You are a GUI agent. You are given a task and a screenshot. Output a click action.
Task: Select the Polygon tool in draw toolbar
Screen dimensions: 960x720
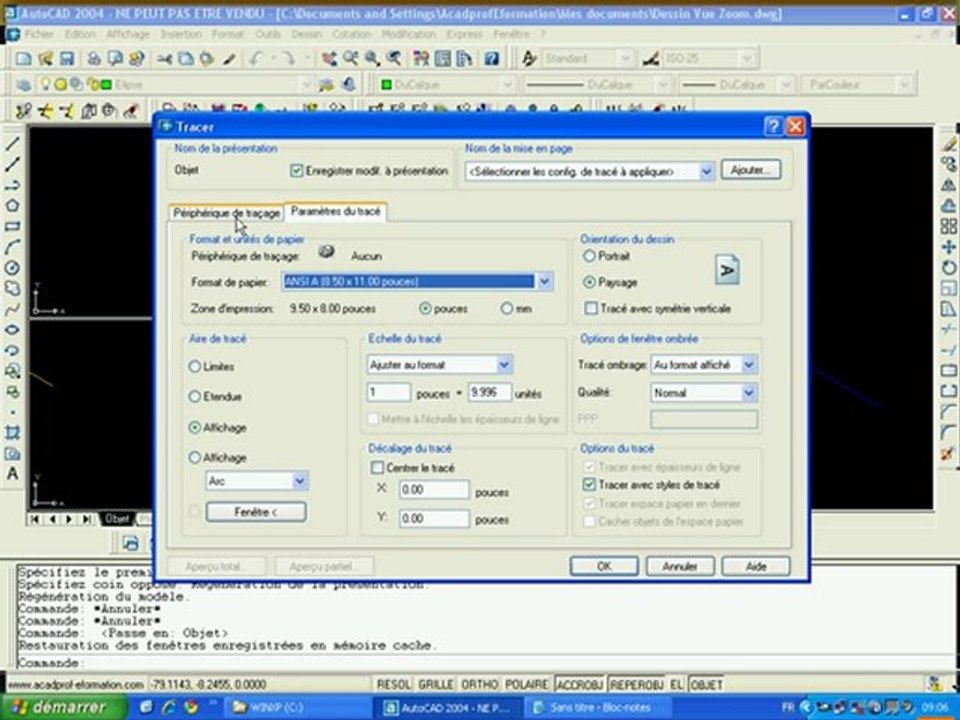(x=12, y=206)
